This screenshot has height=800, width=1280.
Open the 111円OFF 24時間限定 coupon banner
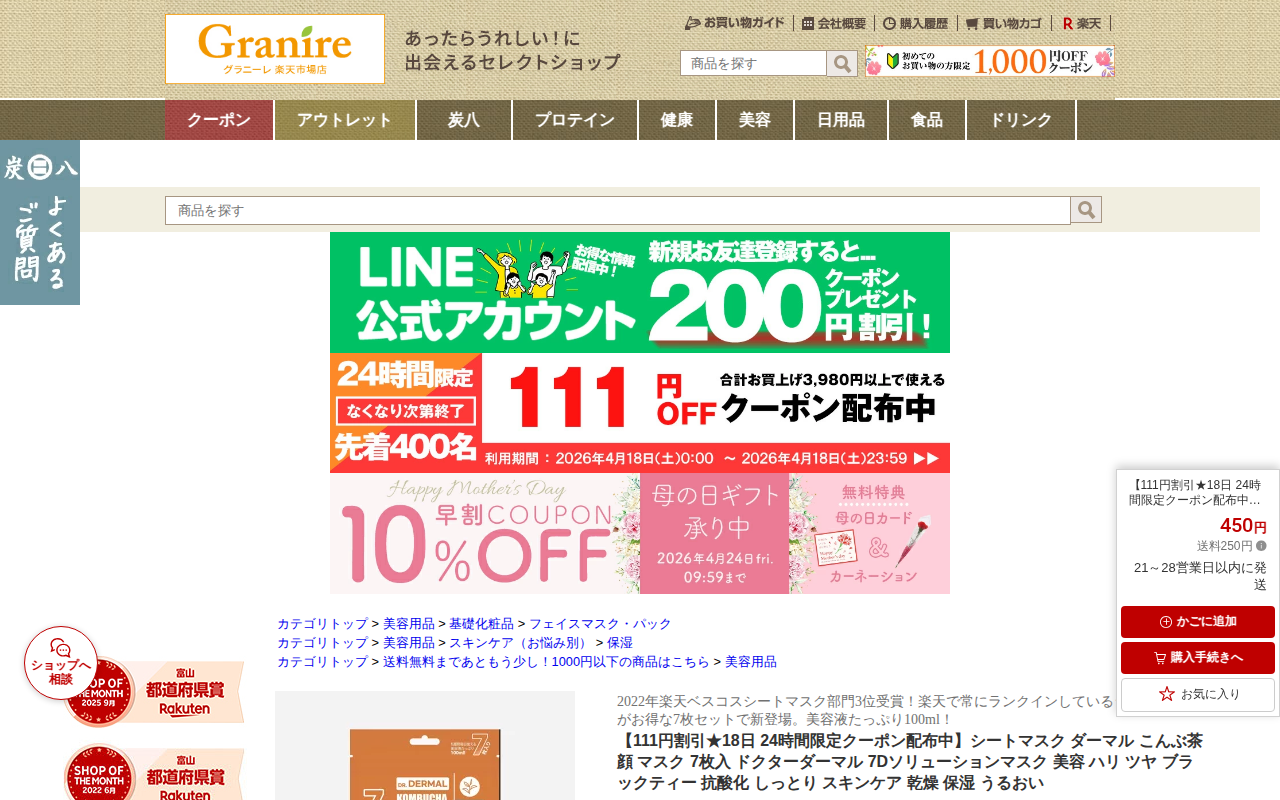pyautogui.click(x=640, y=413)
